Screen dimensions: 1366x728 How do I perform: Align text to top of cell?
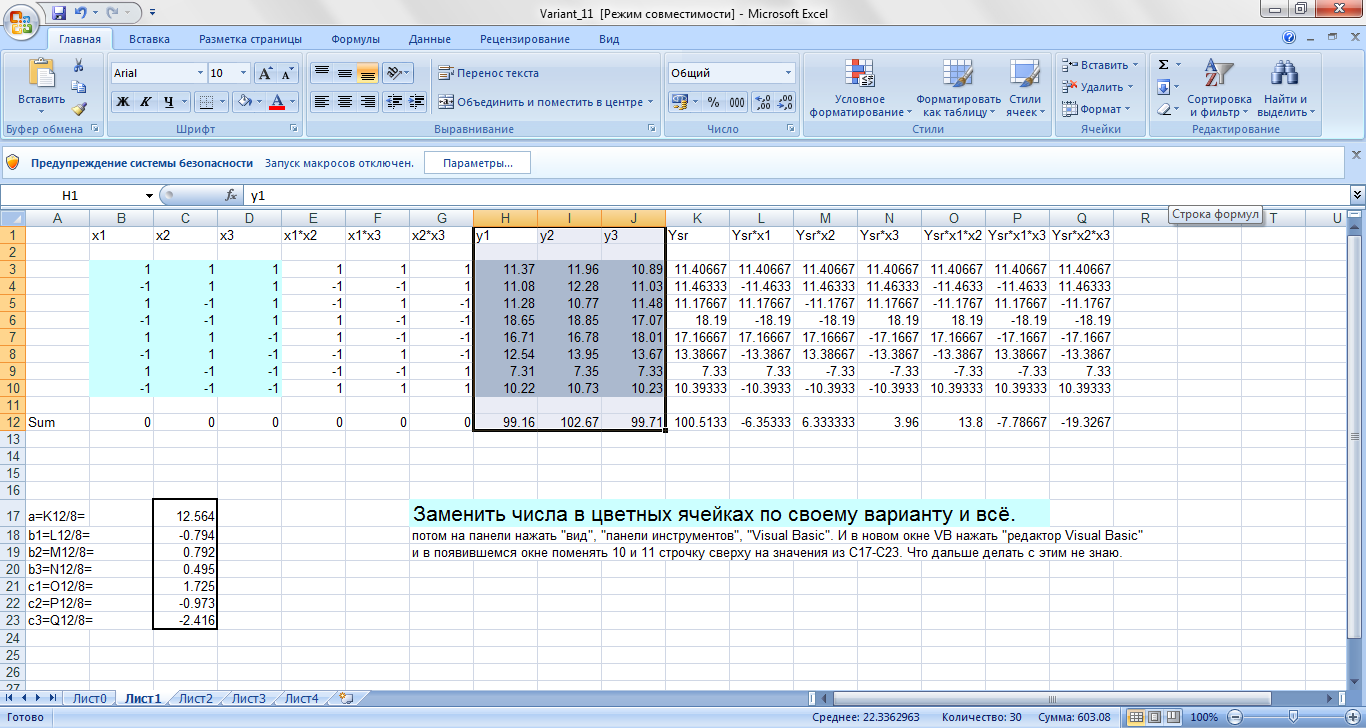[321, 73]
